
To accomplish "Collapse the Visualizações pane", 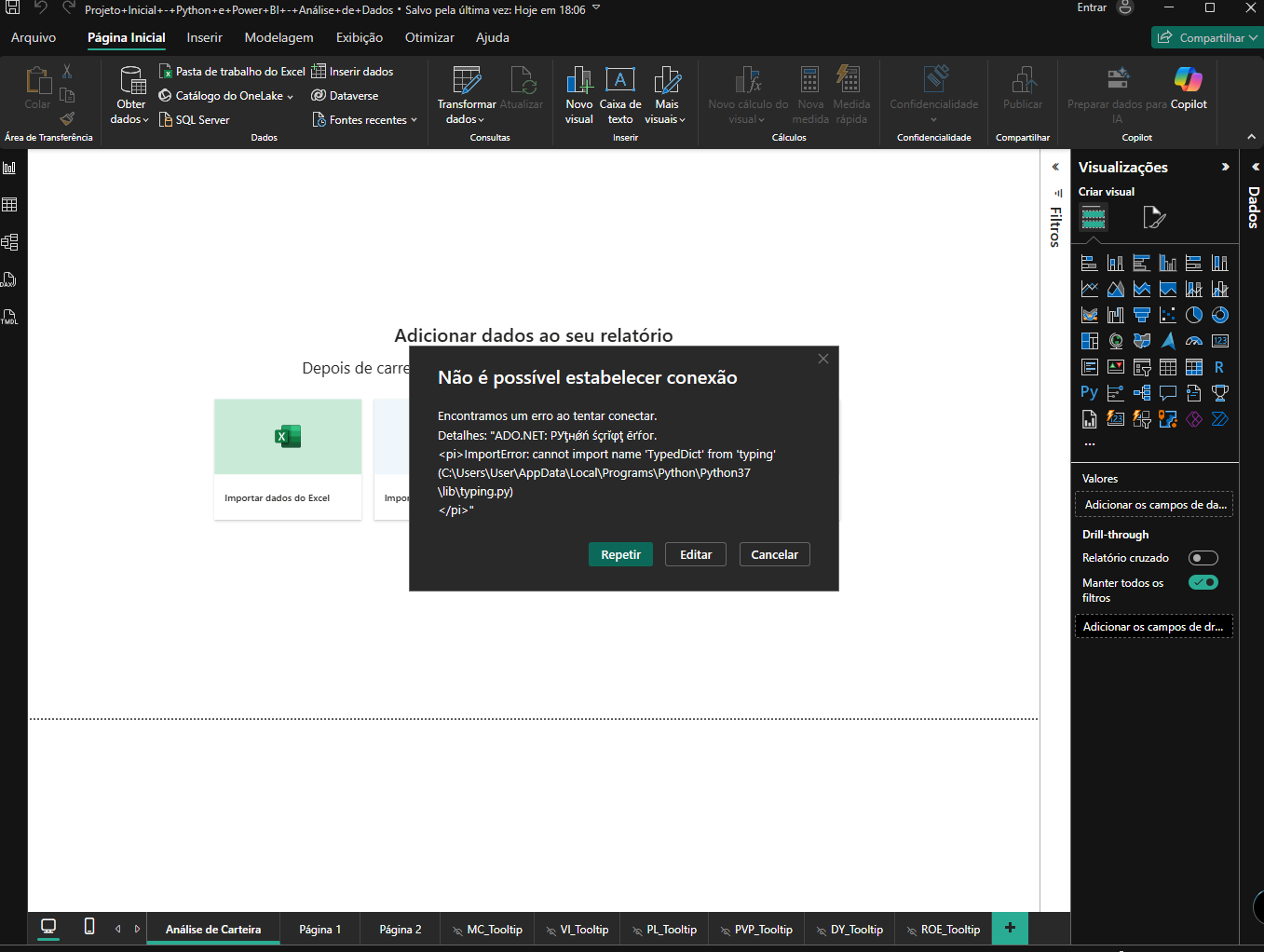I will [x=1226, y=167].
